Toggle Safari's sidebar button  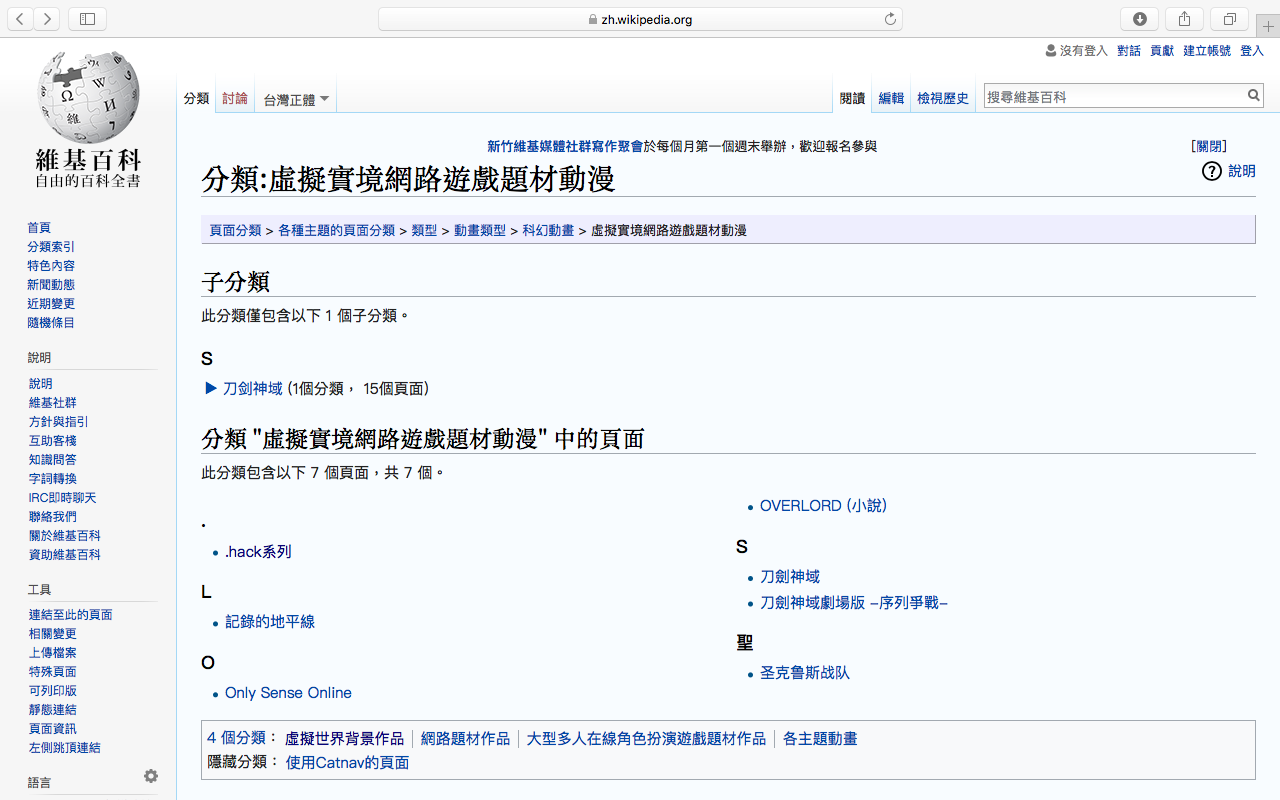click(x=88, y=19)
